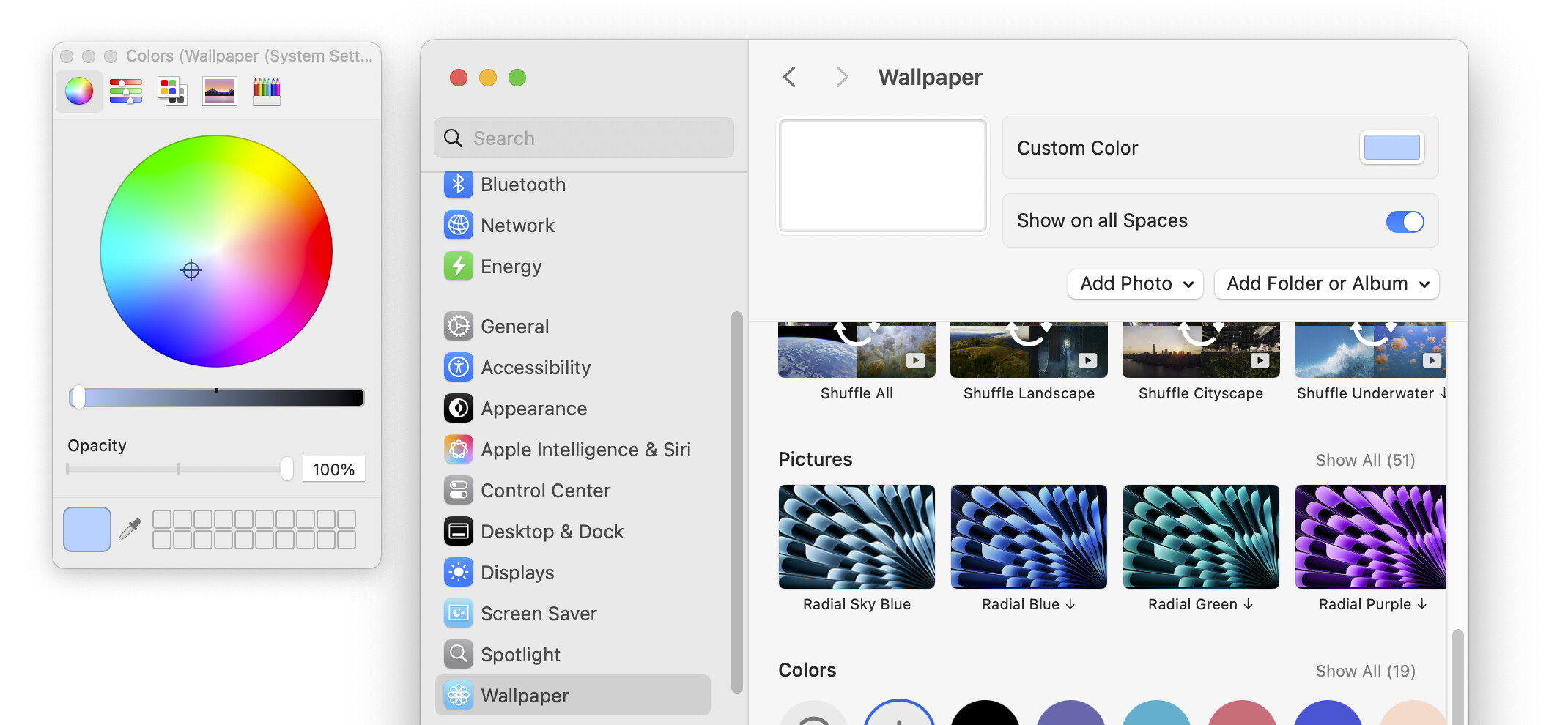
Task: Click the wallpaper preview thumbnail
Action: [x=882, y=176]
